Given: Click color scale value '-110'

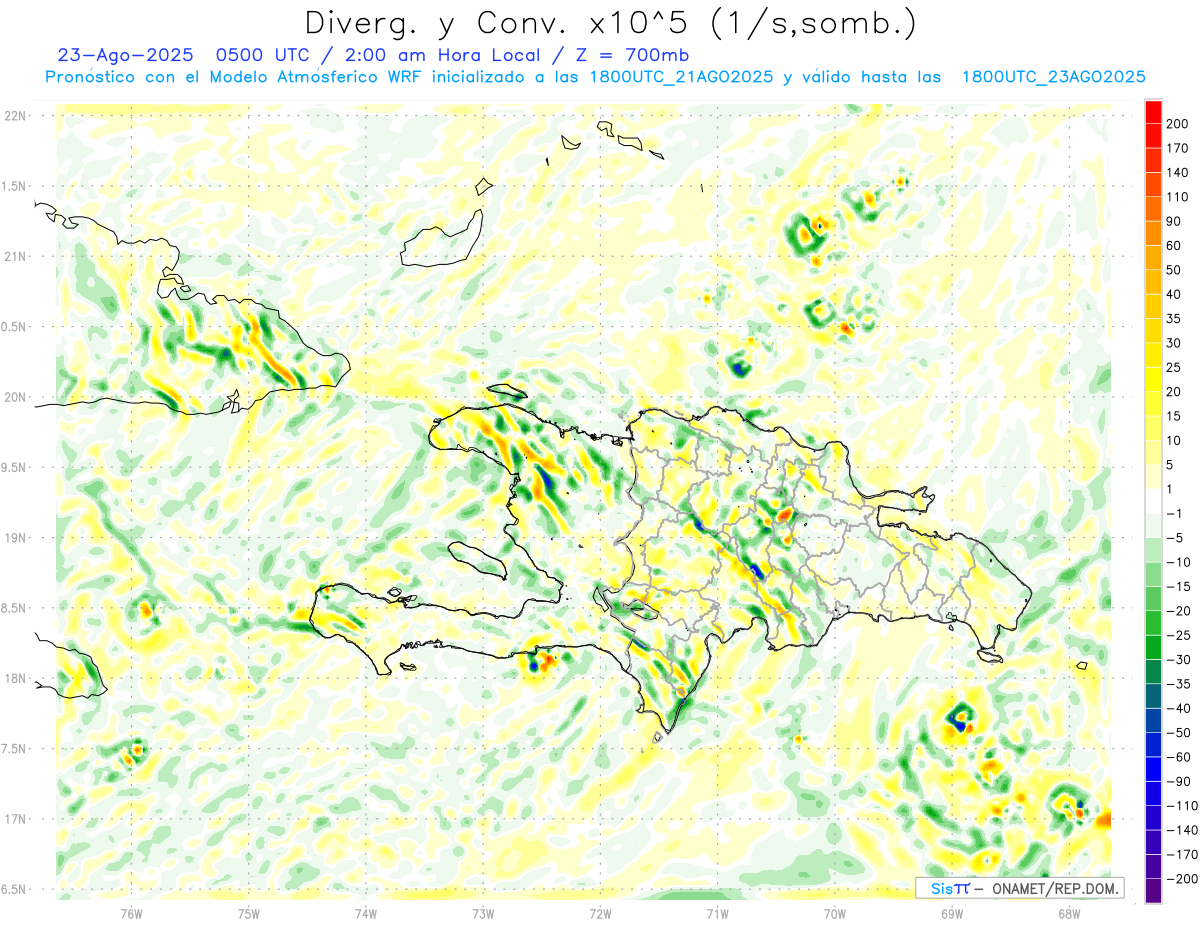Looking at the screenshot, I should point(1182,806).
